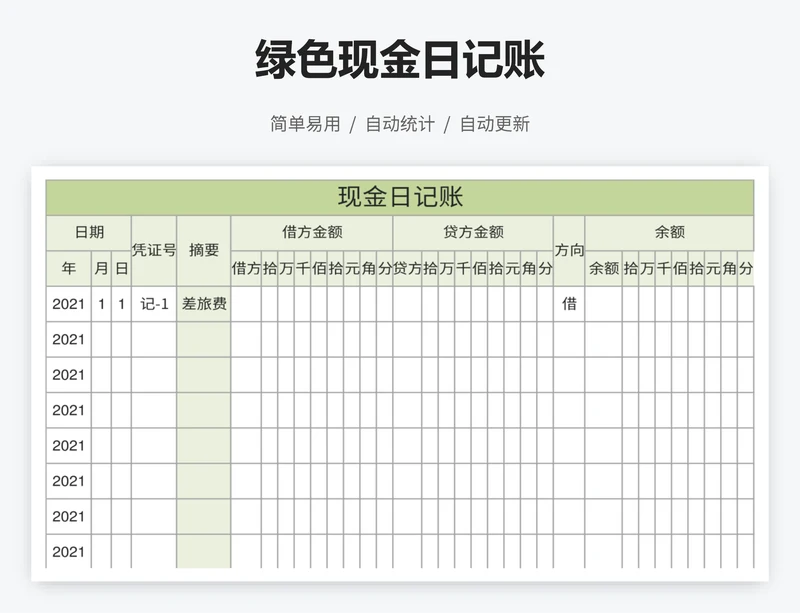Click the main title 绿色现金日记账

tap(400, 59)
